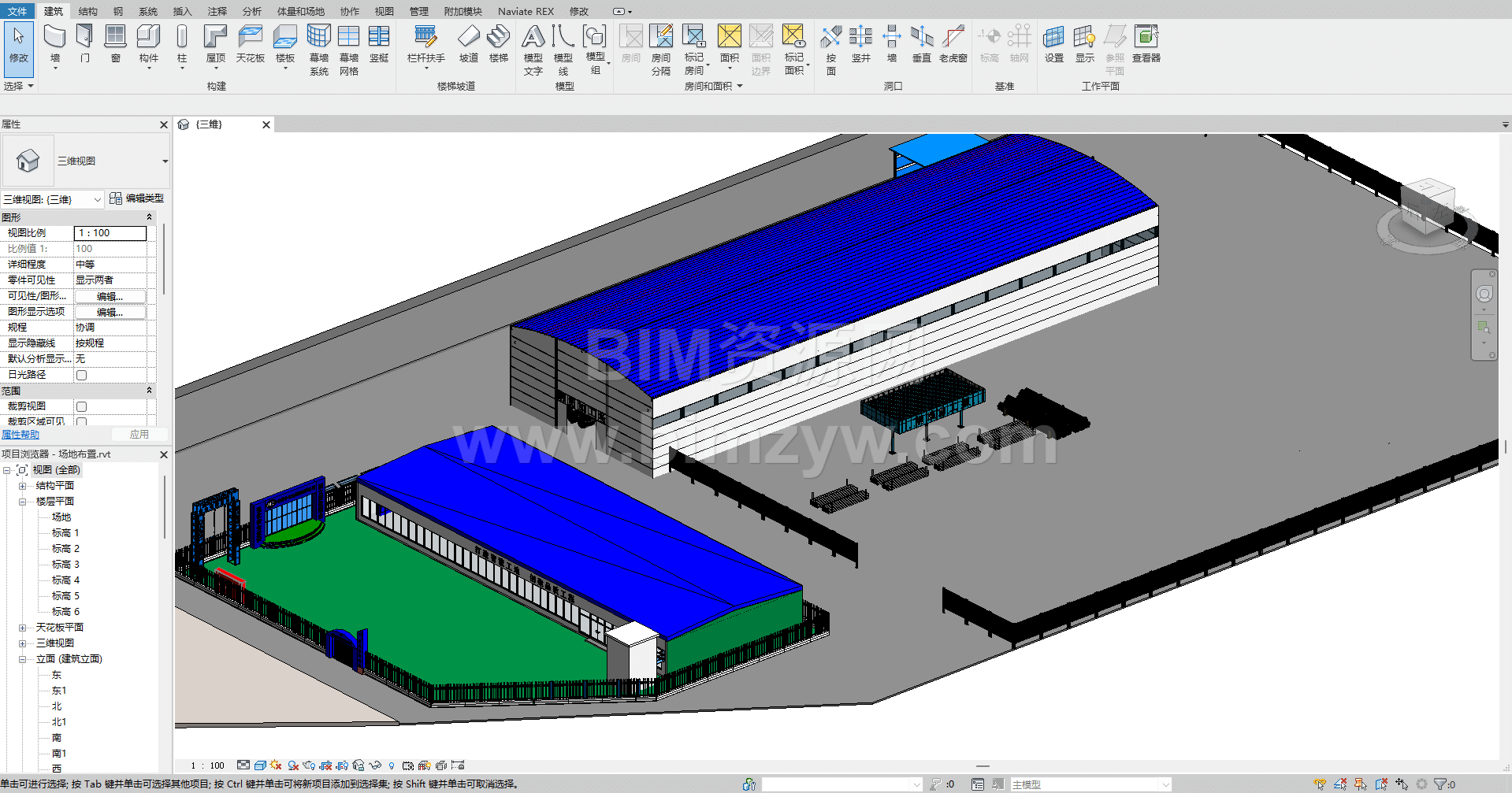
Task: Select the Room Separator (房间分隔) tool
Action: point(661,50)
